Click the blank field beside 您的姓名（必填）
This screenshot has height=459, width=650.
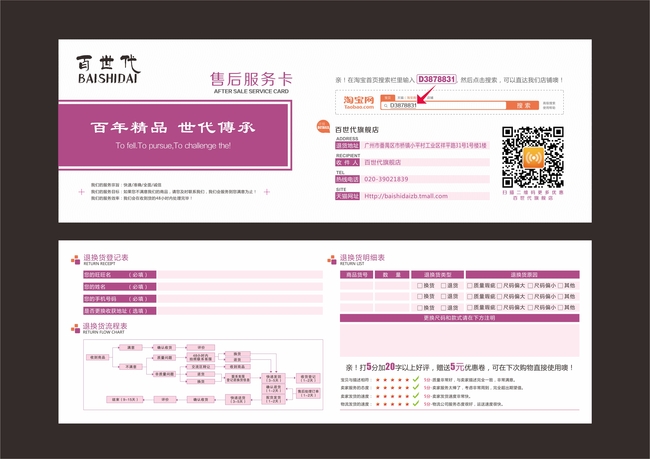coord(240,287)
